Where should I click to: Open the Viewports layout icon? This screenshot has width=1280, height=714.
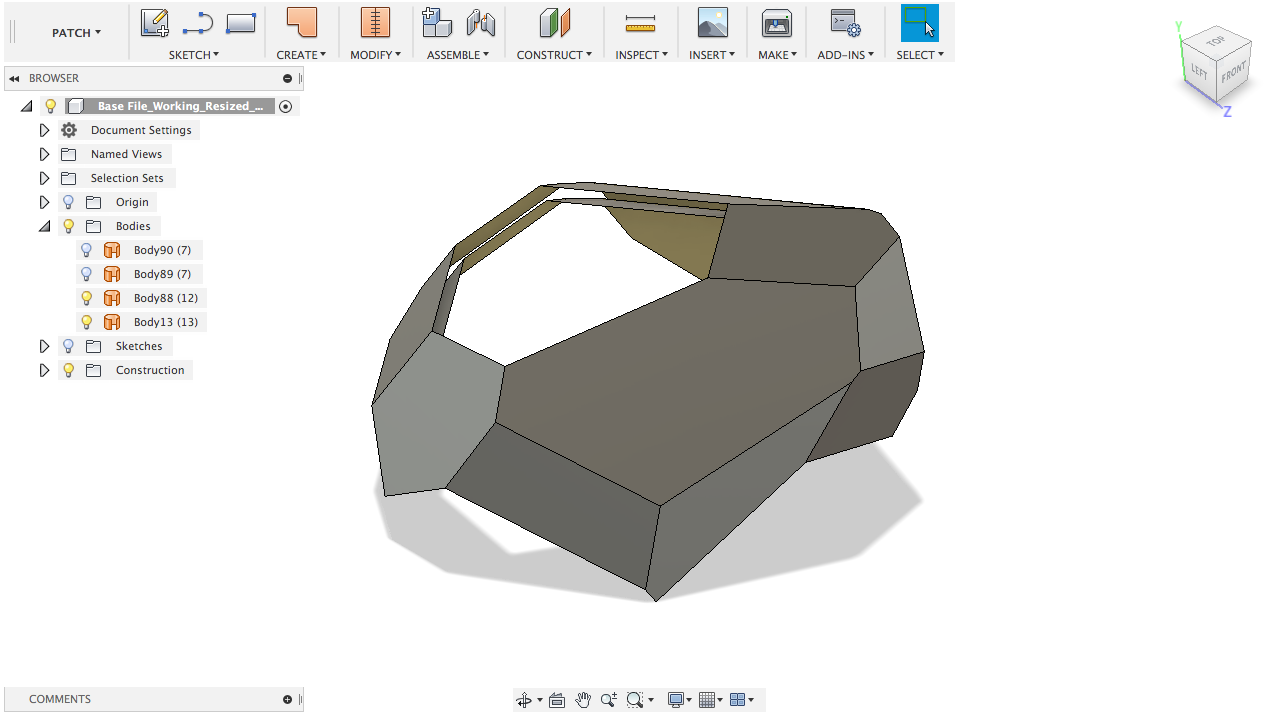tap(738, 700)
